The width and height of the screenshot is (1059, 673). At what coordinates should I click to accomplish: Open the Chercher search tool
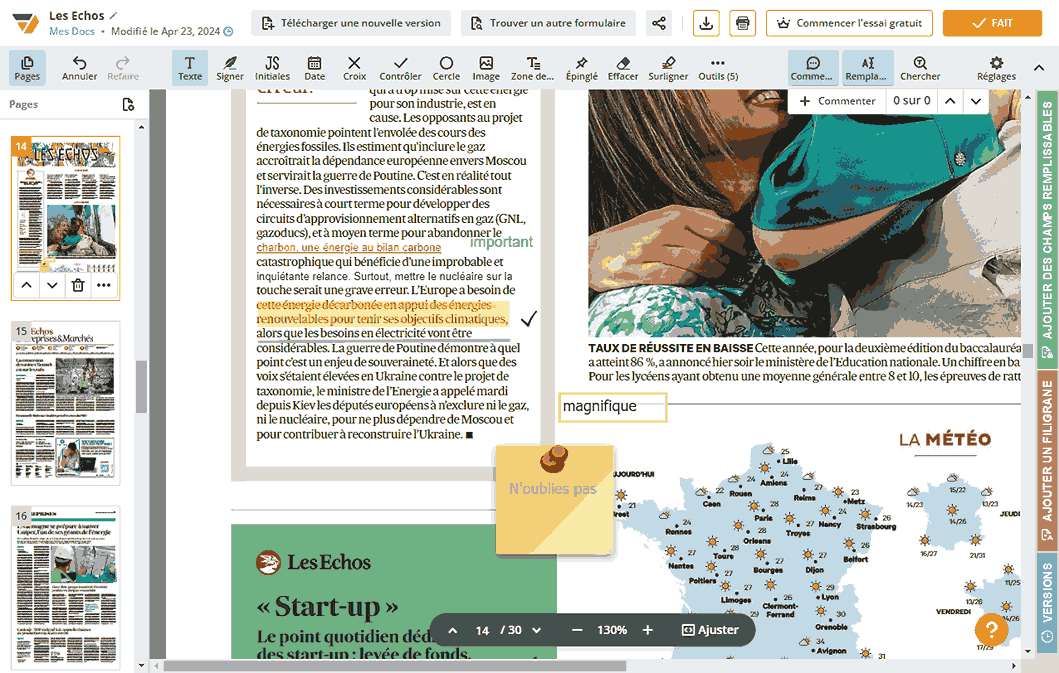pos(920,68)
